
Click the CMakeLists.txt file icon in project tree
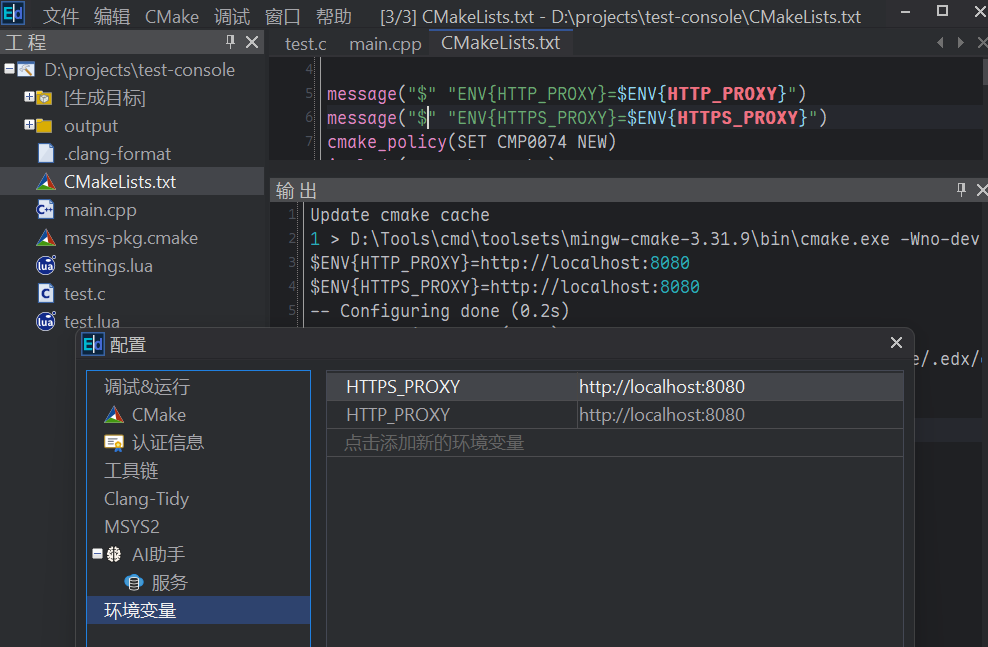click(x=45, y=182)
